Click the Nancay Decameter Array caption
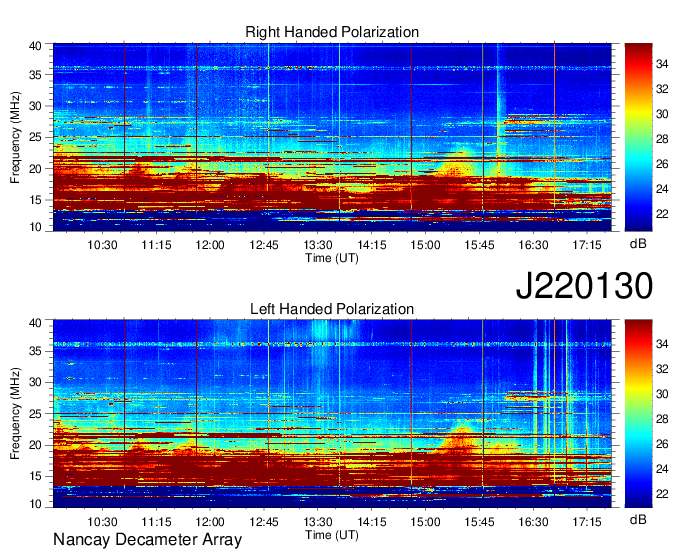Image resolution: width=680 pixels, height=552 pixels. click(x=147, y=540)
